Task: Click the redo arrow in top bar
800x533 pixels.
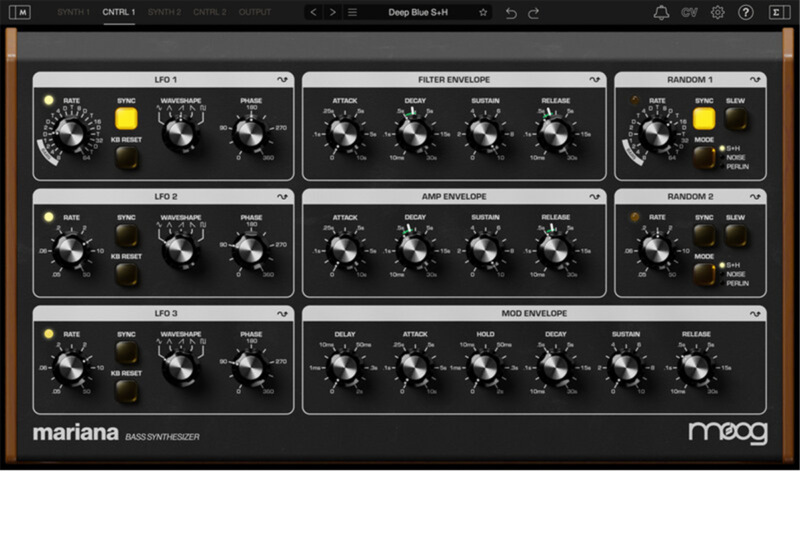Action: tap(534, 13)
